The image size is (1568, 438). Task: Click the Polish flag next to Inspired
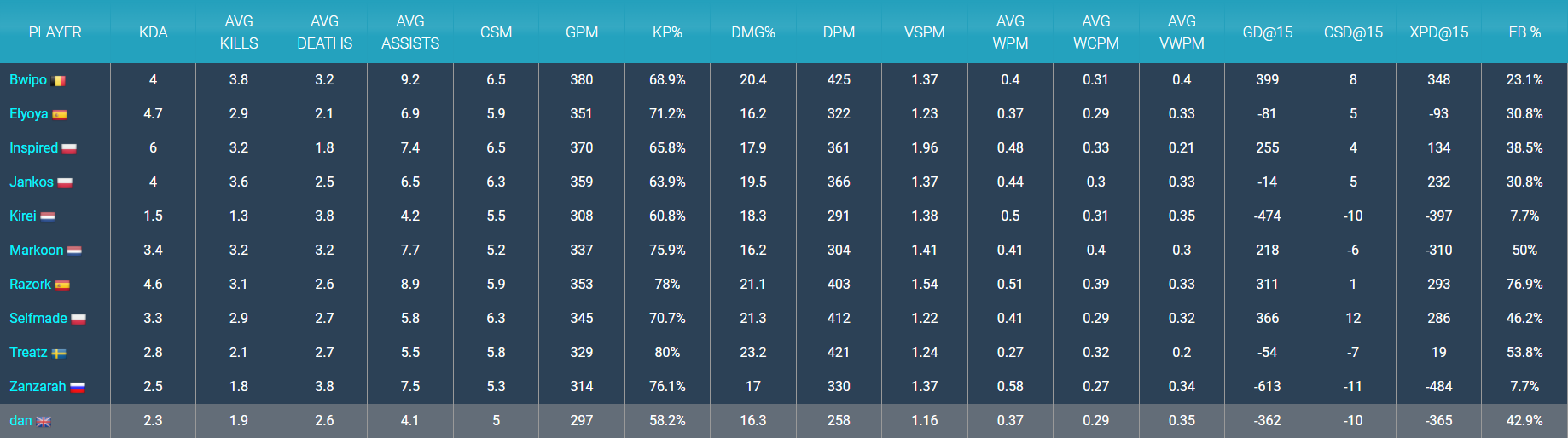[x=69, y=149]
